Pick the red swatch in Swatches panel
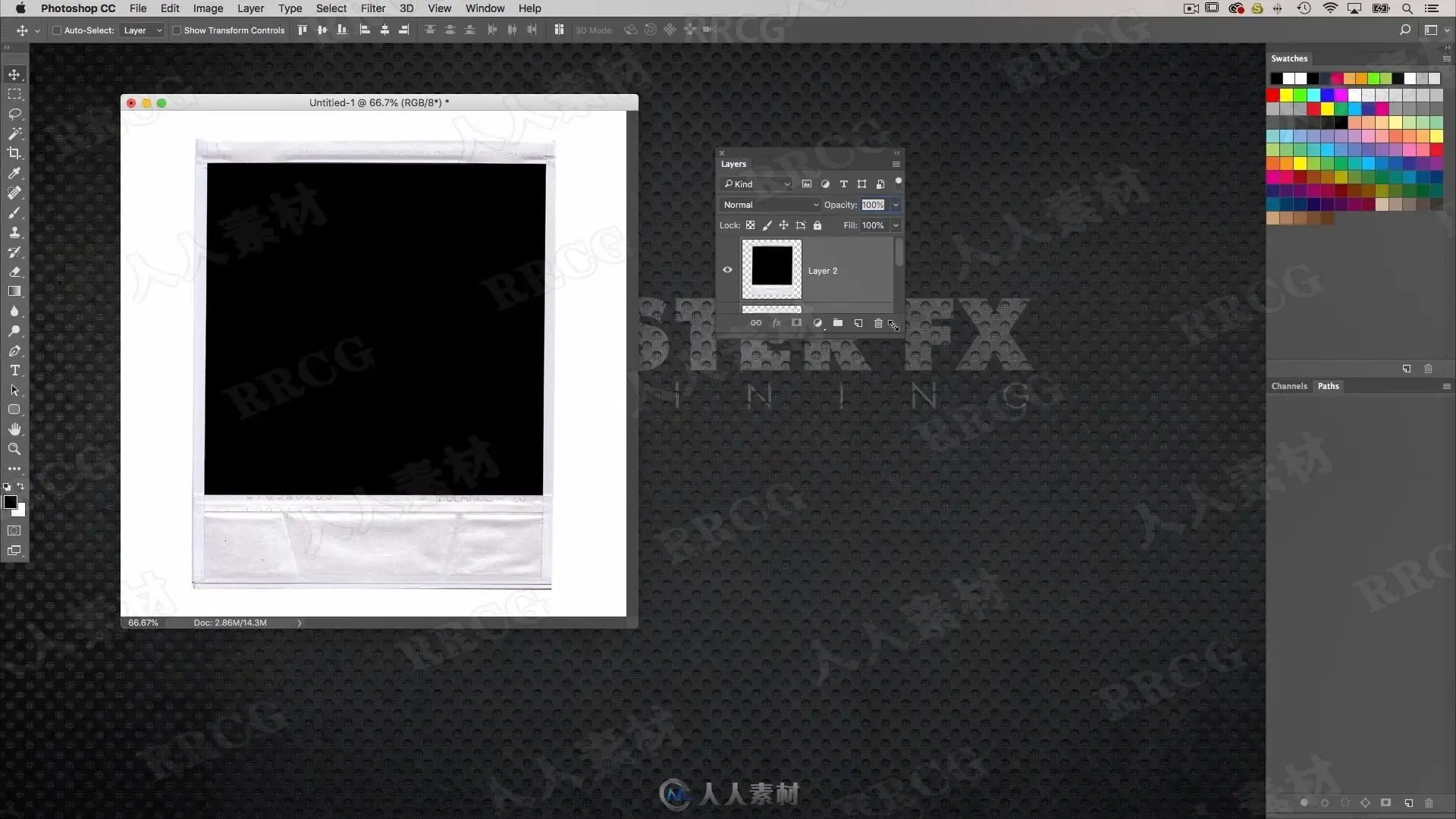The image size is (1456, 819). [1273, 95]
